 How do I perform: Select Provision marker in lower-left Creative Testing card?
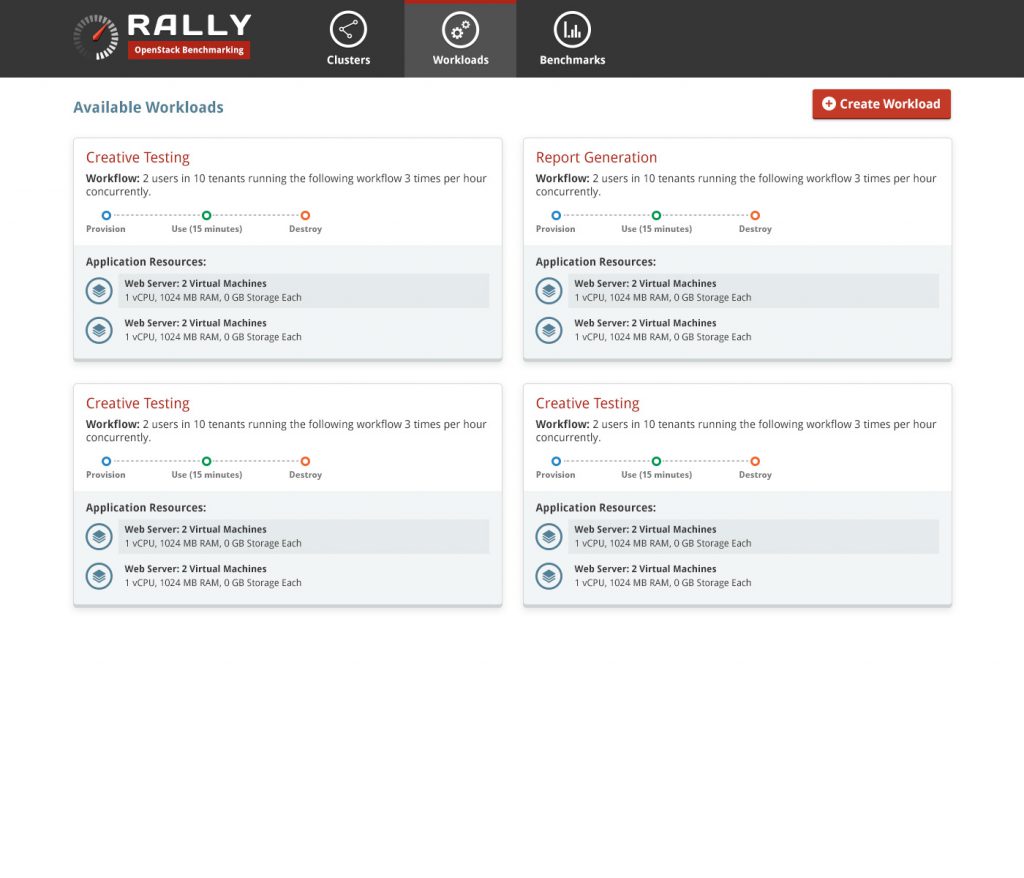[106, 461]
